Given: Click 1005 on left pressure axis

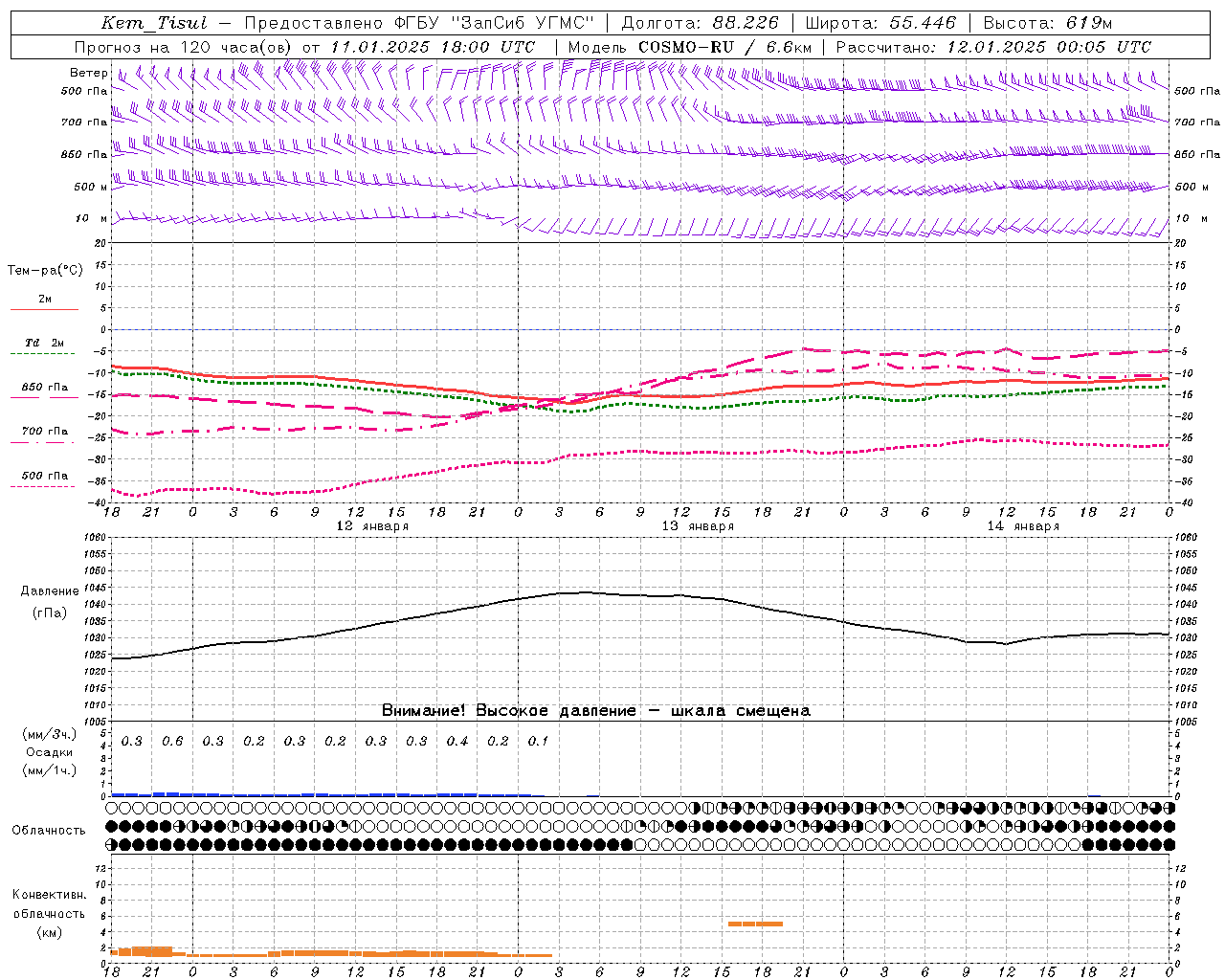Looking at the screenshot, I should 94,722.
